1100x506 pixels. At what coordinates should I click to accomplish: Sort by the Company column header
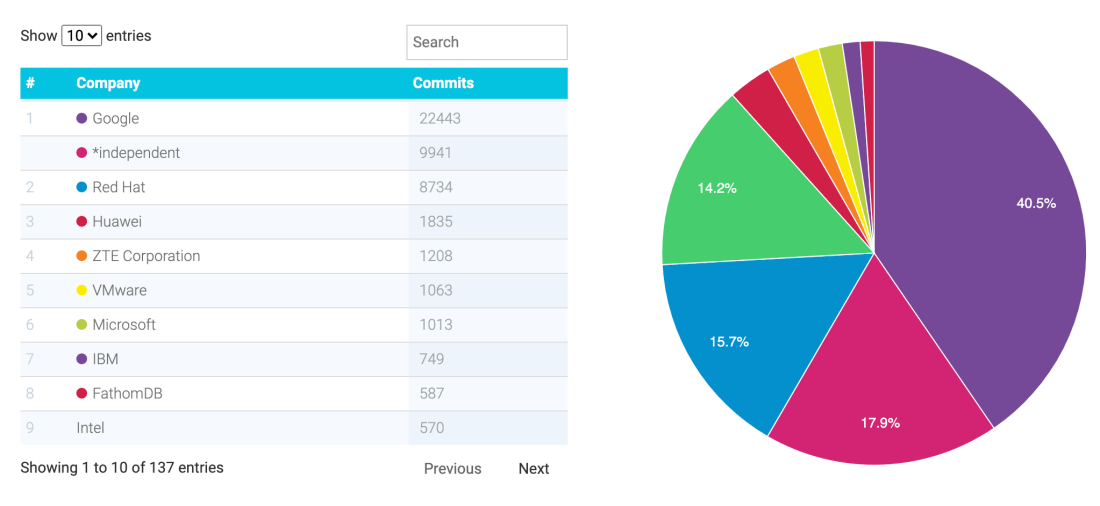[108, 83]
